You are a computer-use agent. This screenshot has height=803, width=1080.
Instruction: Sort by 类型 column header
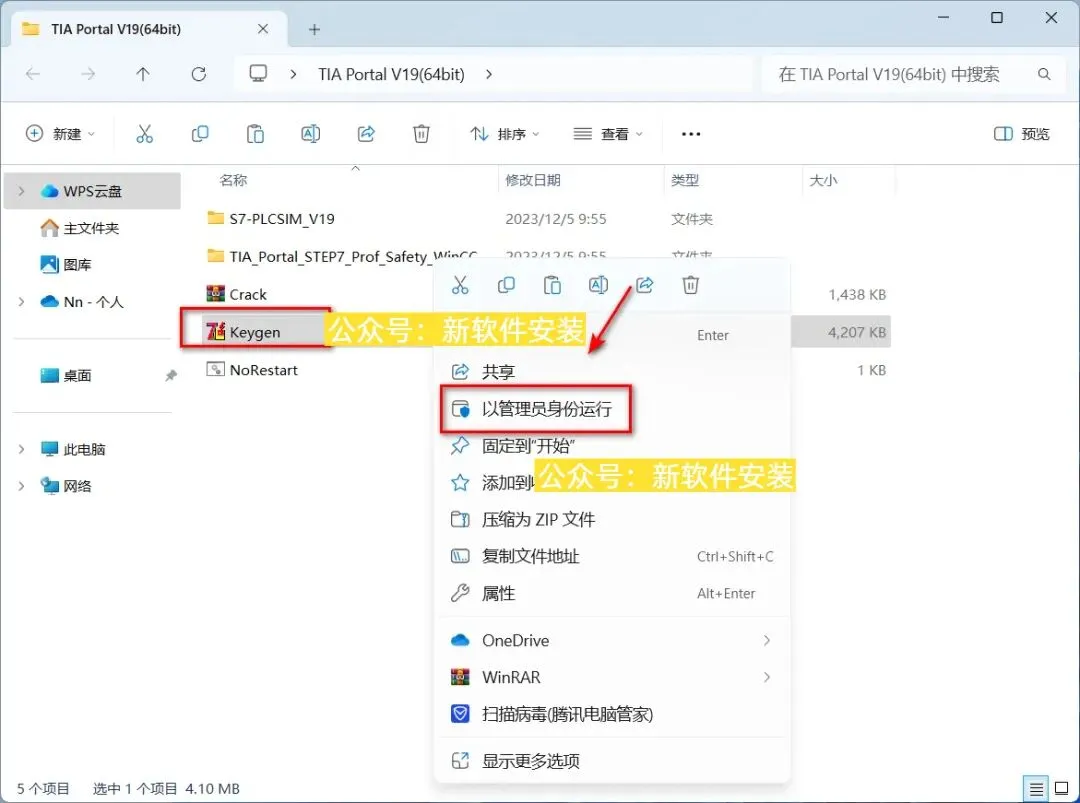point(685,180)
